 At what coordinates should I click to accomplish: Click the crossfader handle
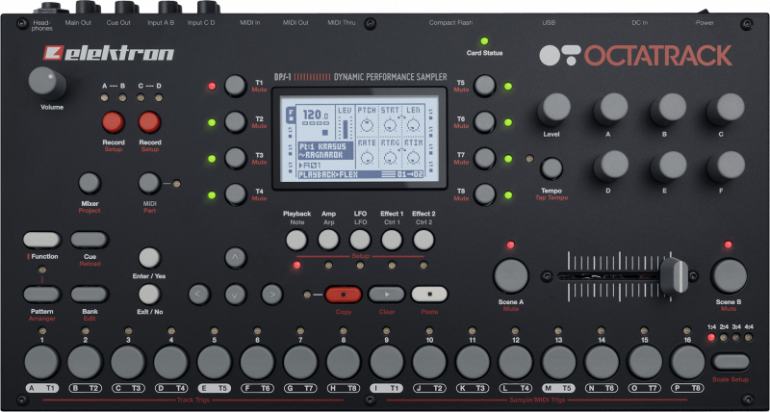coord(674,275)
